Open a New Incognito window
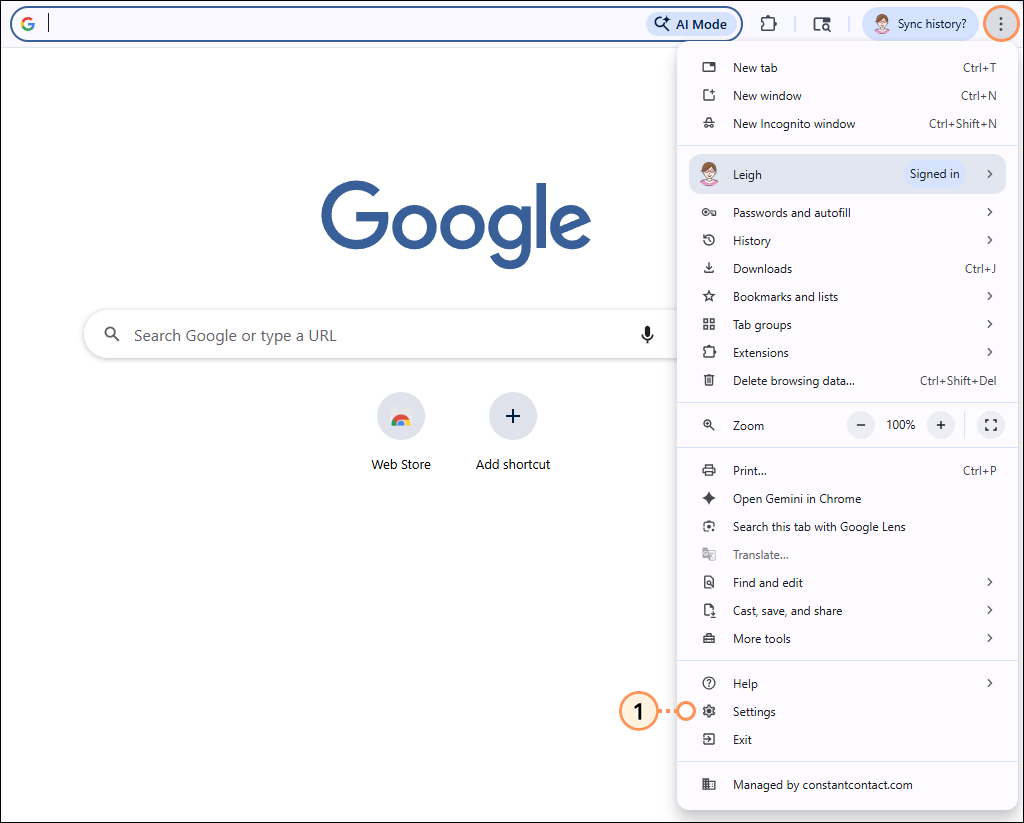The width and height of the screenshot is (1024, 823). tap(794, 123)
